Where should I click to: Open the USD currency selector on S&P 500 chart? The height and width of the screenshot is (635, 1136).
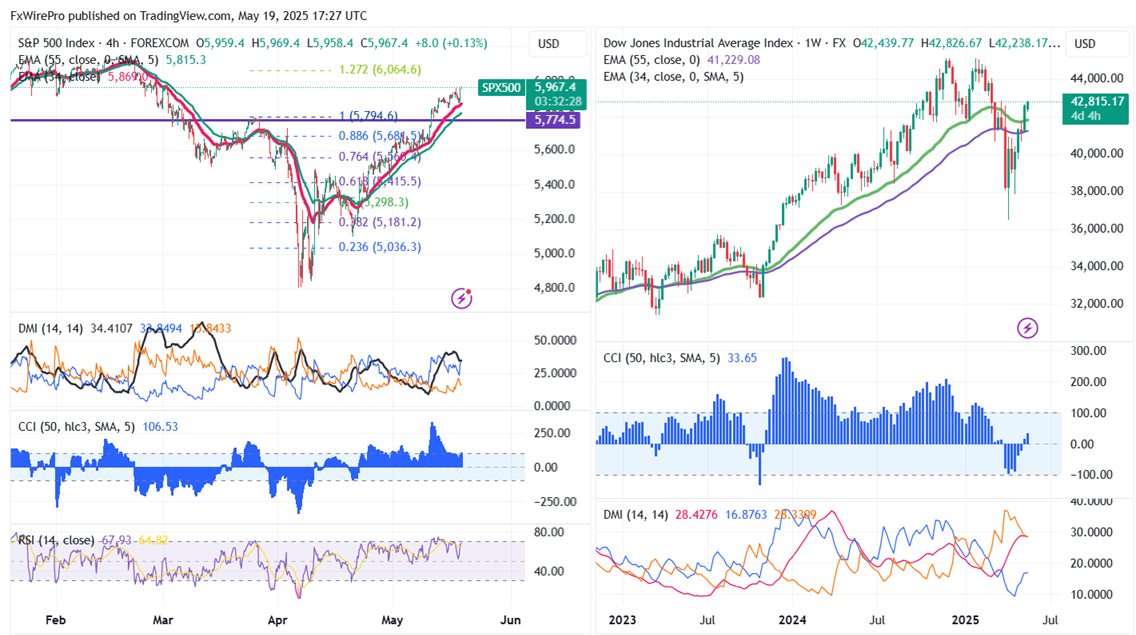pos(549,44)
